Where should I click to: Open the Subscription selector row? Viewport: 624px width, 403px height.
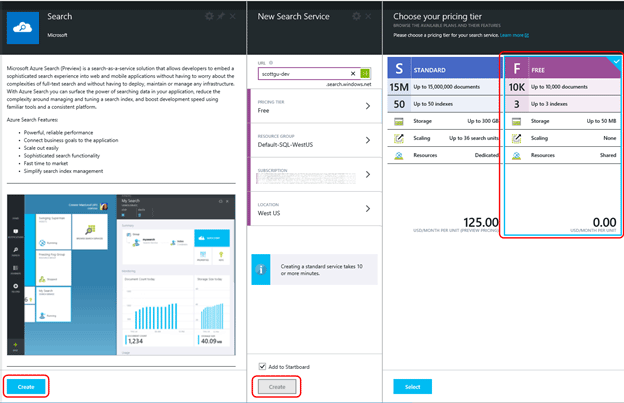point(315,175)
